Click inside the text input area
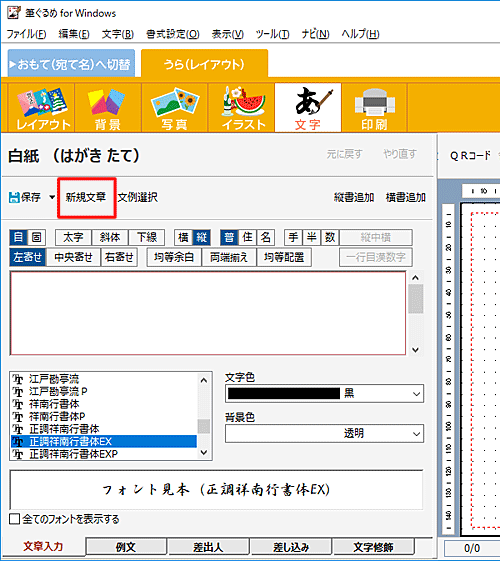Image resolution: width=500 pixels, height=561 pixels. (x=208, y=313)
